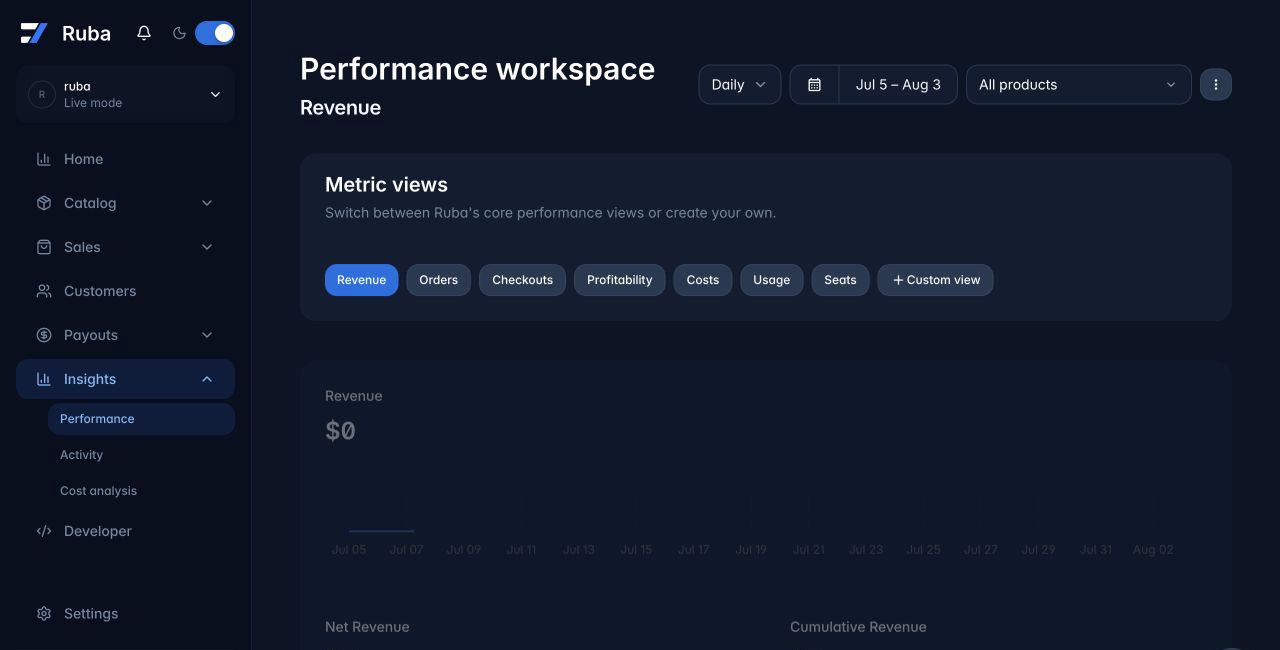The width and height of the screenshot is (1280, 650).
Task: Select the Performance submenu item
Action: tap(141, 419)
